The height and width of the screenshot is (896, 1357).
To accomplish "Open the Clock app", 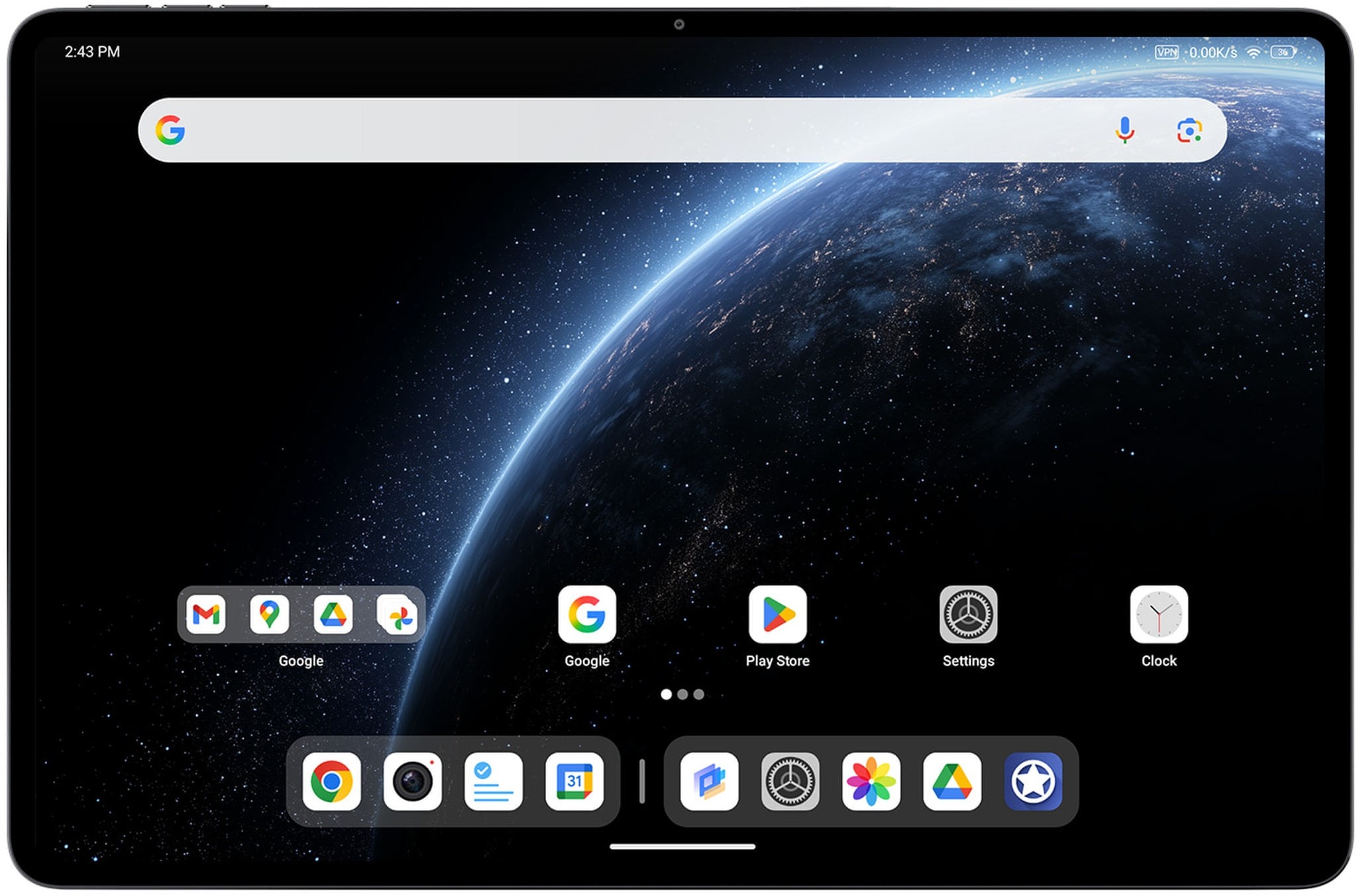I will (x=1158, y=614).
